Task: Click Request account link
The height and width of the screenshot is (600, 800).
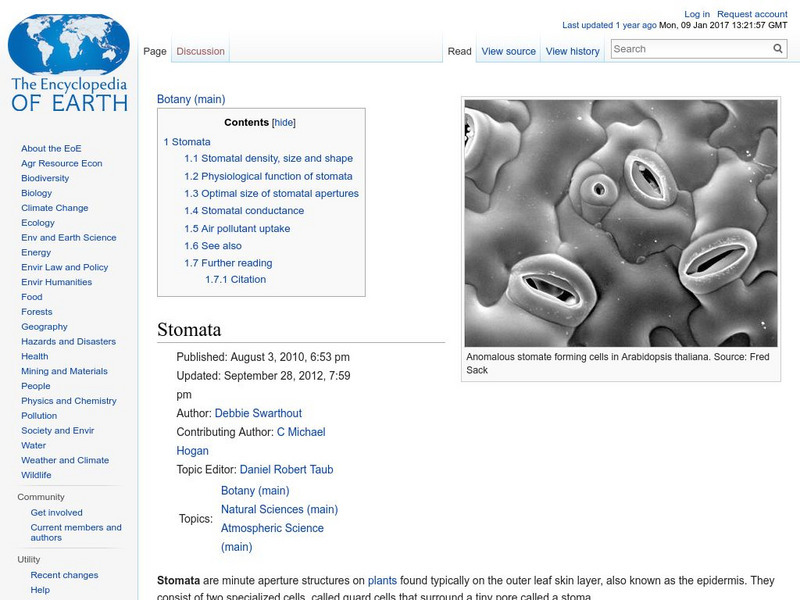Action: point(752,14)
